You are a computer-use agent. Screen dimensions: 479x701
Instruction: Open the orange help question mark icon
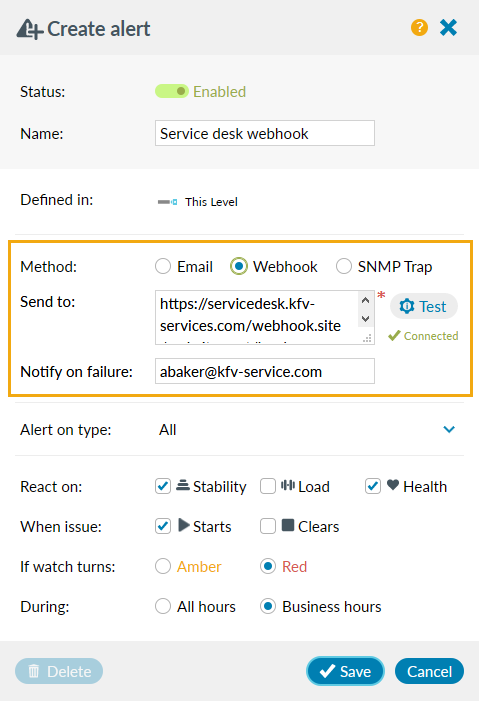tap(419, 28)
